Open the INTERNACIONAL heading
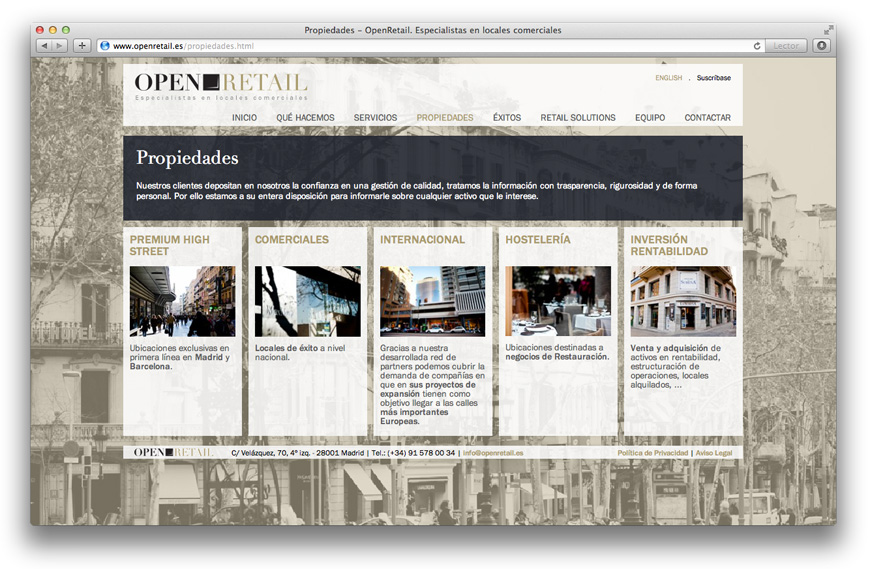Image resolution: width=870 pixels, height=569 pixels. [x=422, y=240]
